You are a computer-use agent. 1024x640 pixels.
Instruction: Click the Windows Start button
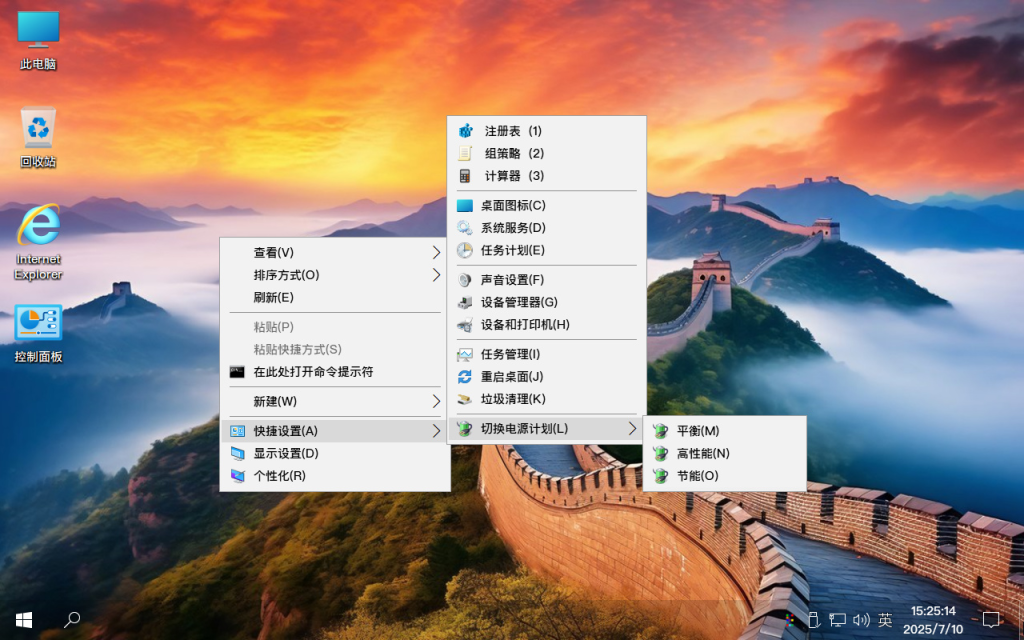pyautogui.click(x=22, y=620)
